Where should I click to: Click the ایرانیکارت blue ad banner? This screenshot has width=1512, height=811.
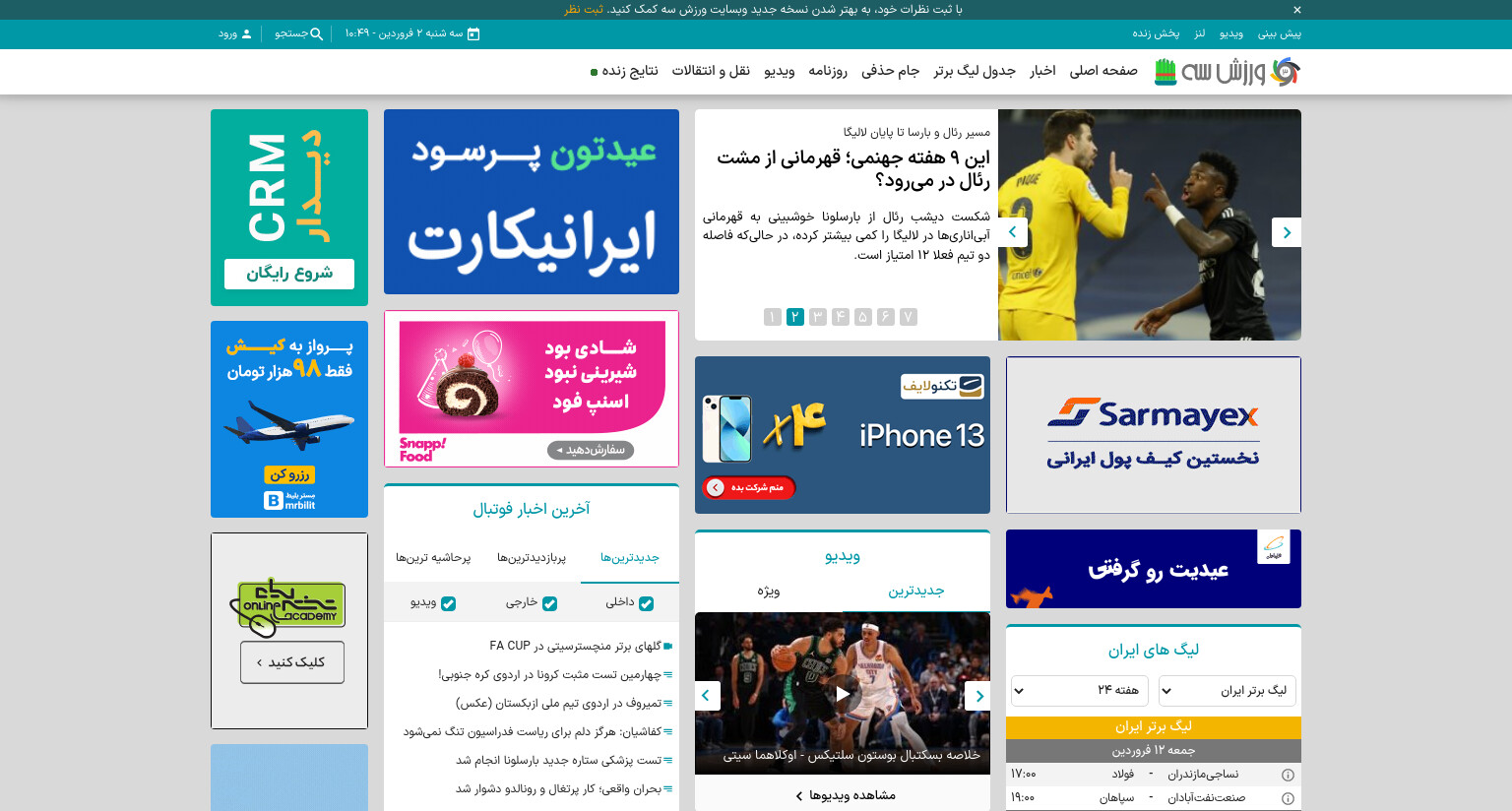pyautogui.click(x=532, y=202)
